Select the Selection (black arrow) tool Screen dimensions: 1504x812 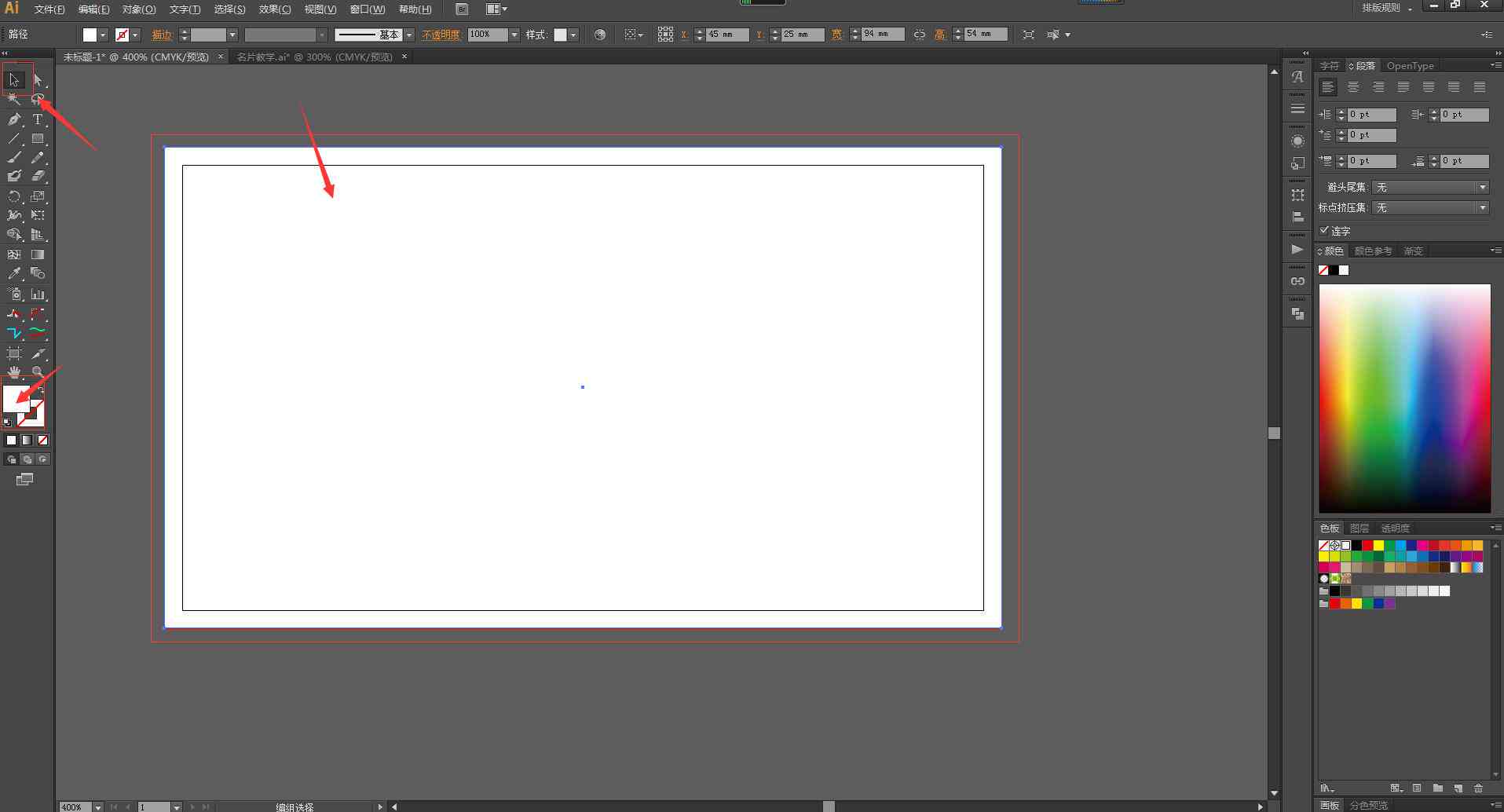tap(14, 79)
